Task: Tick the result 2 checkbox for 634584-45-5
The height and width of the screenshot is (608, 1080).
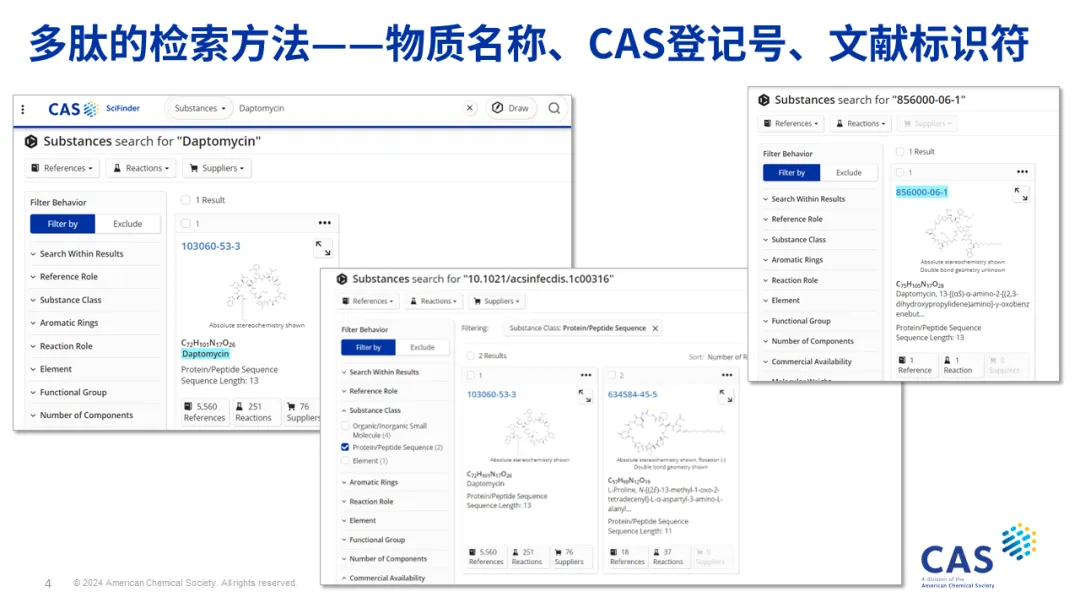Action: [612, 375]
